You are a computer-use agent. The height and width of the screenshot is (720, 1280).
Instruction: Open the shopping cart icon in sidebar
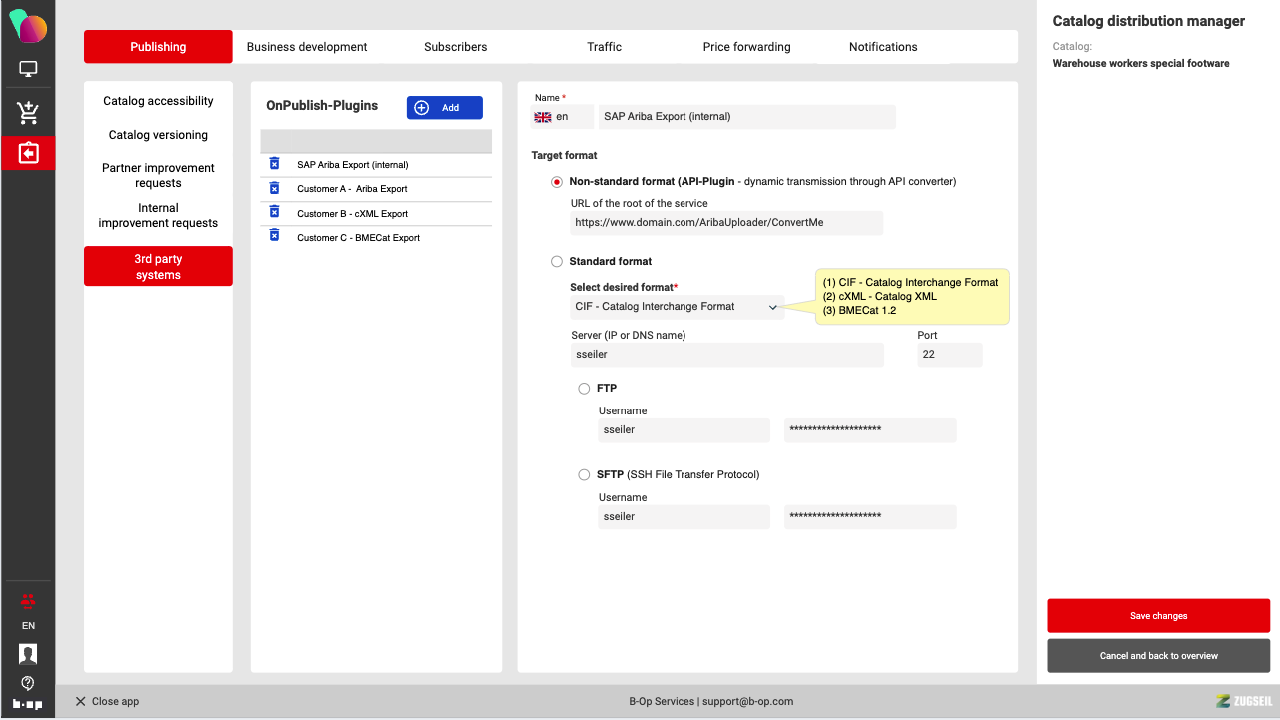click(x=28, y=113)
